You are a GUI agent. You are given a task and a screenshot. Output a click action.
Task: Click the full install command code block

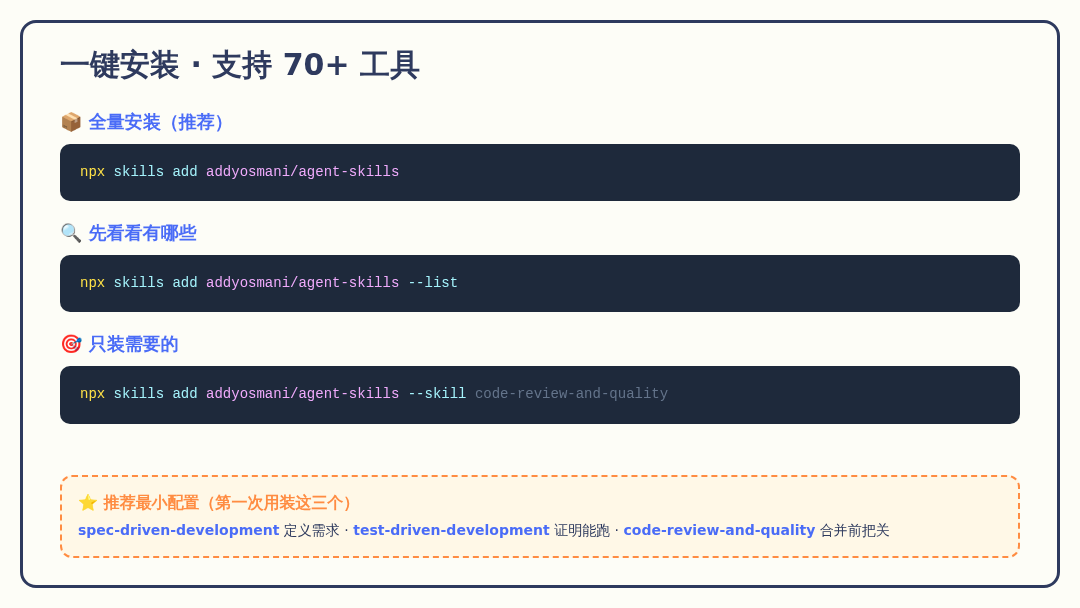[x=540, y=172]
